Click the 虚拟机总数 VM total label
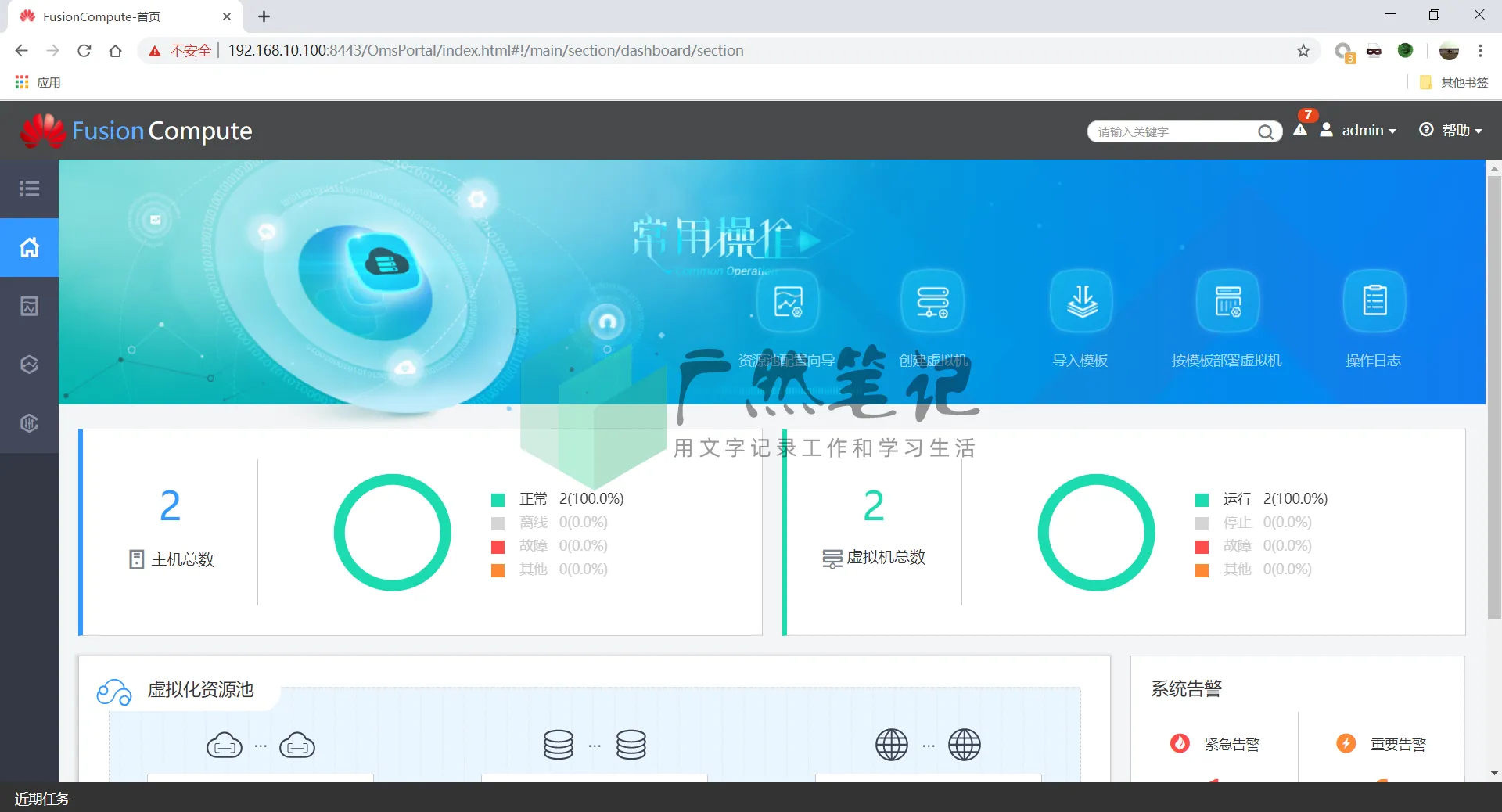Viewport: 1502px width, 812px height. 886,557
